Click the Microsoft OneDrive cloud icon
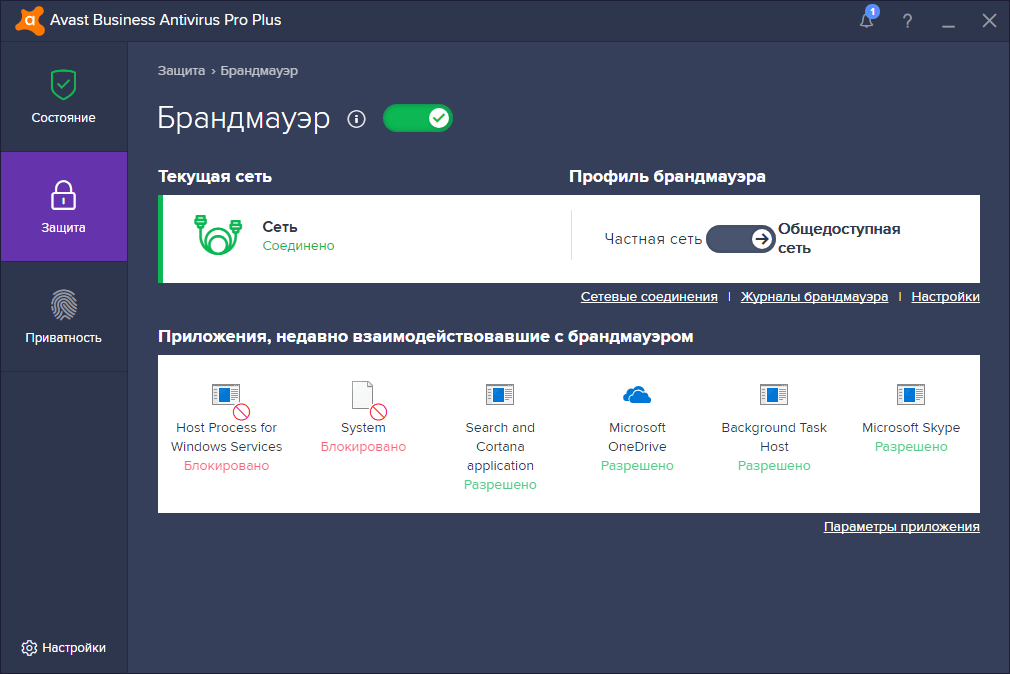The image size is (1010, 674). (637, 394)
